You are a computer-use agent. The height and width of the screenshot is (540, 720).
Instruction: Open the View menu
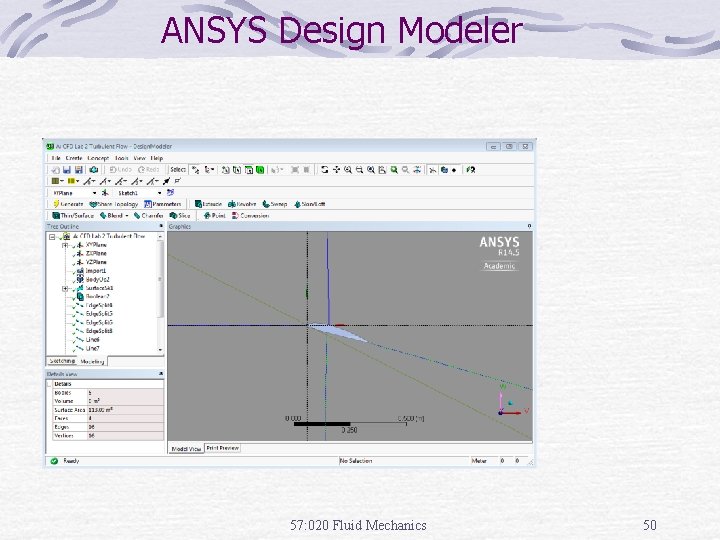pyautogui.click(x=140, y=158)
